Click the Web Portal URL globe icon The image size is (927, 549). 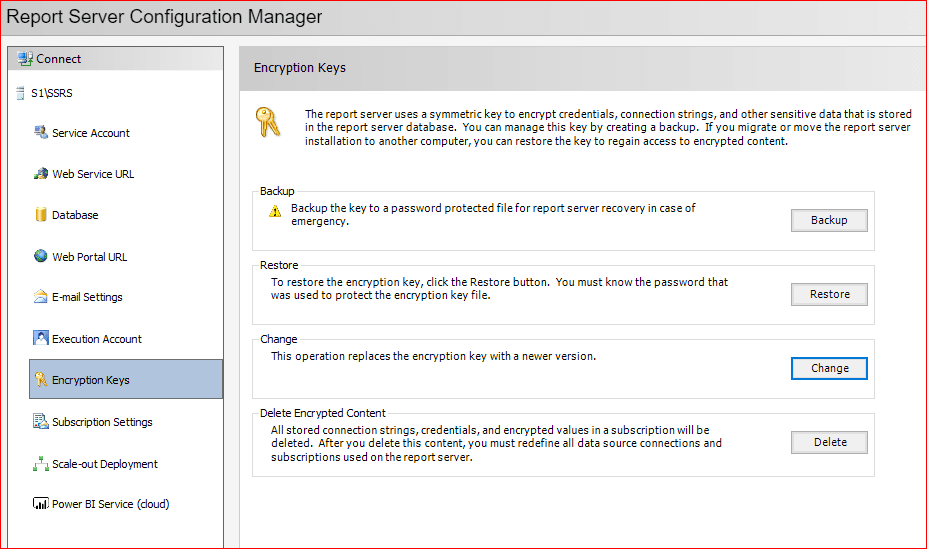[x=41, y=256]
